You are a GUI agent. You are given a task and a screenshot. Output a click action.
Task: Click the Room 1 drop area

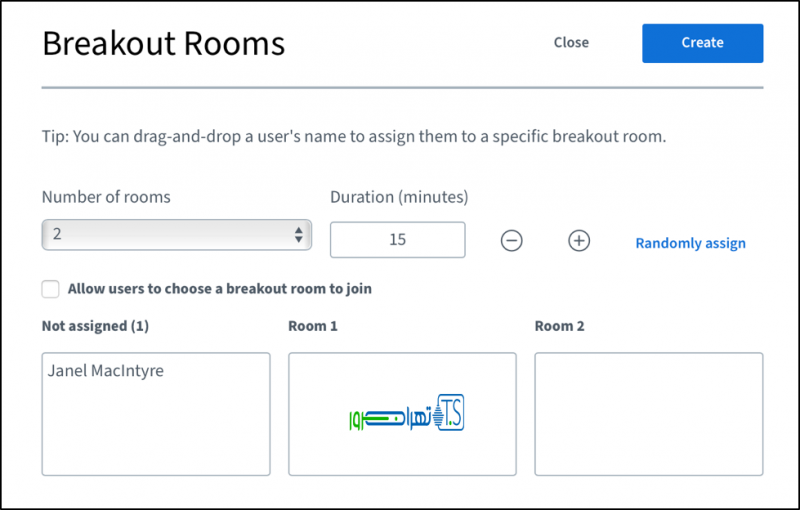coord(402,450)
